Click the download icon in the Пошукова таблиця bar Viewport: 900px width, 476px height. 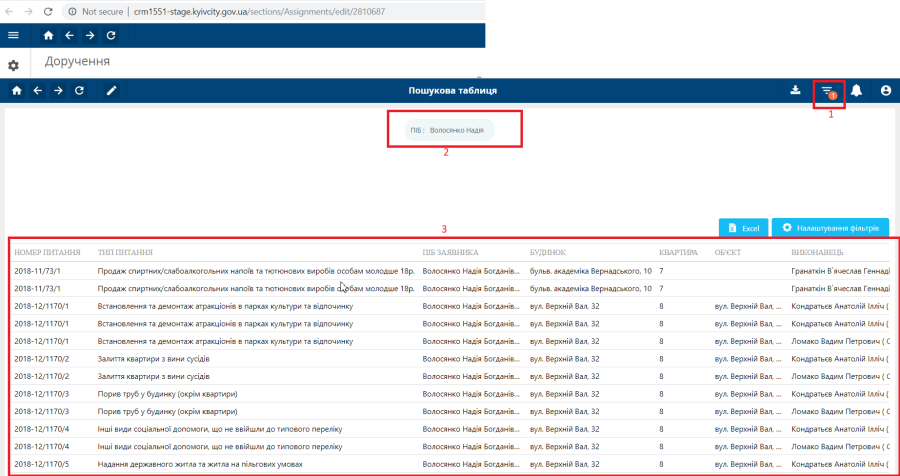point(796,91)
